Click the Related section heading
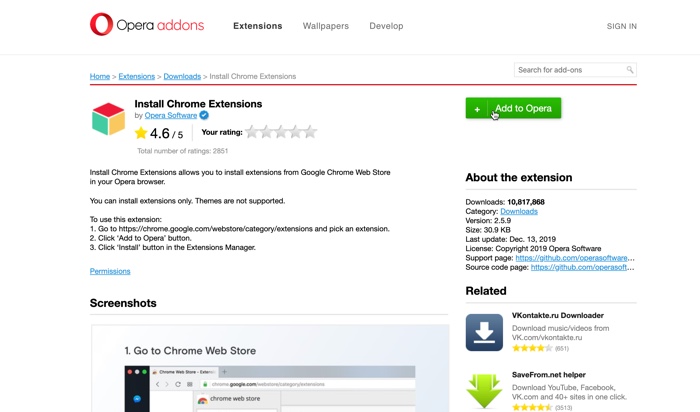The height and width of the screenshot is (412, 700). point(486,291)
